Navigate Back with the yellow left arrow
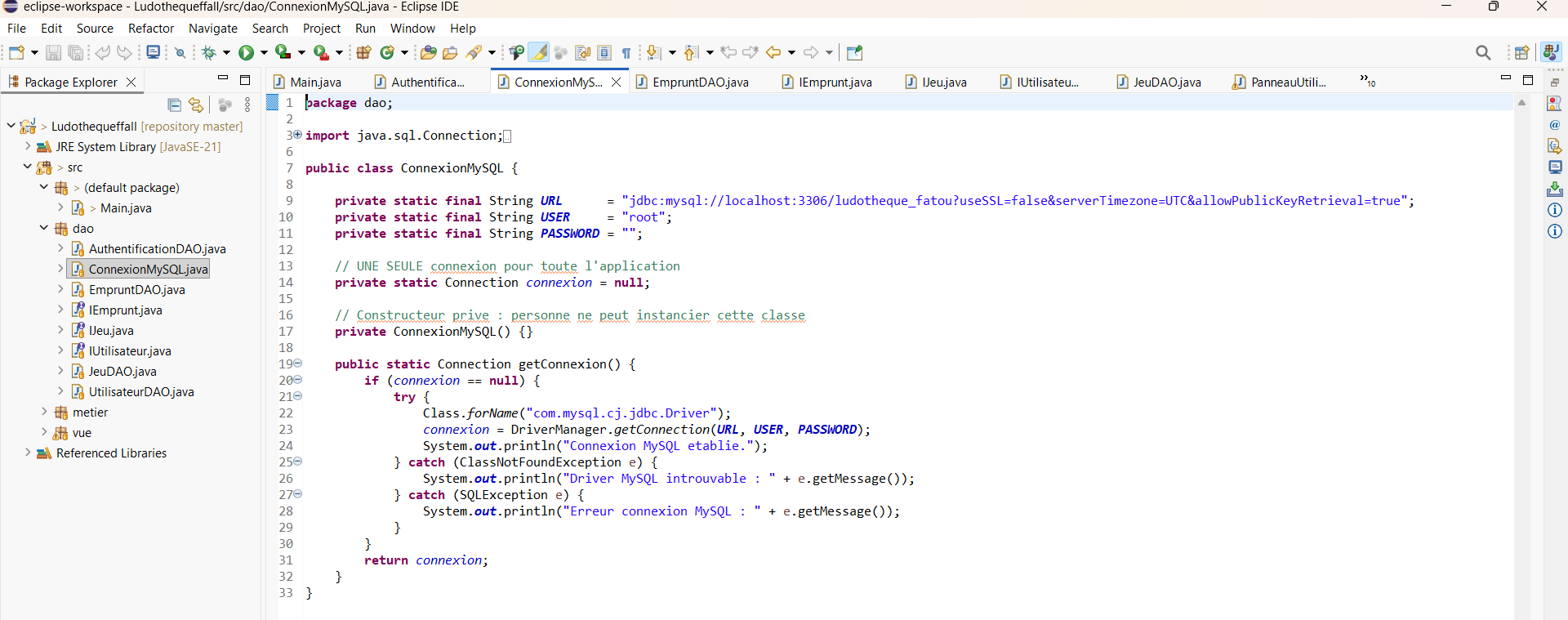The image size is (1568, 620). pyautogui.click(x=773, y=52)
